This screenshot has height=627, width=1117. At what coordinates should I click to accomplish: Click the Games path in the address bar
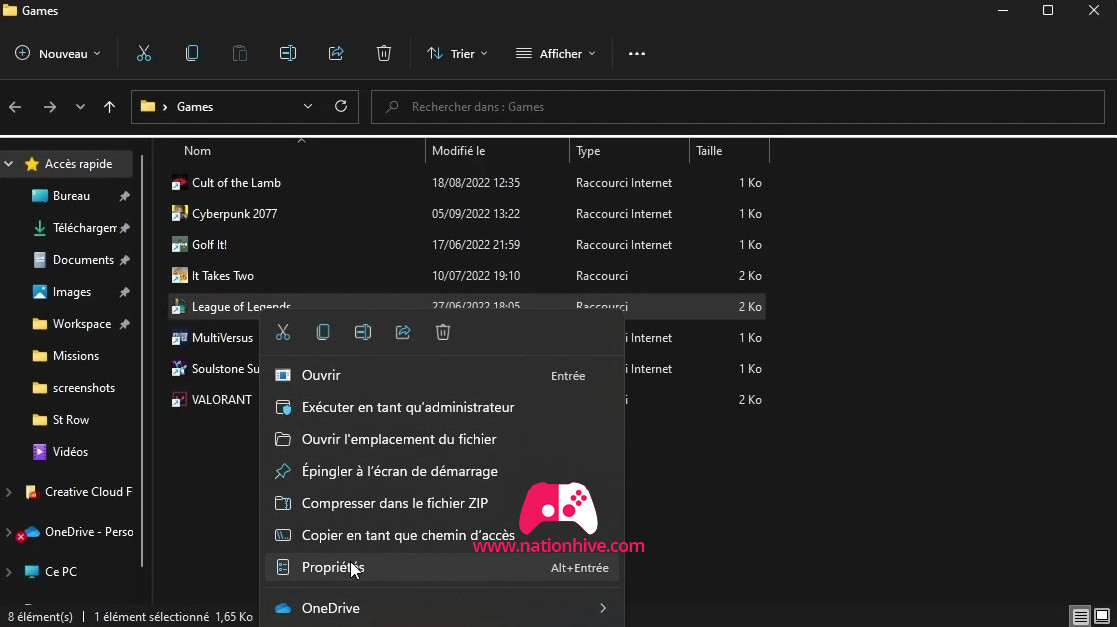pyautogui.click(x=194, y=107)
